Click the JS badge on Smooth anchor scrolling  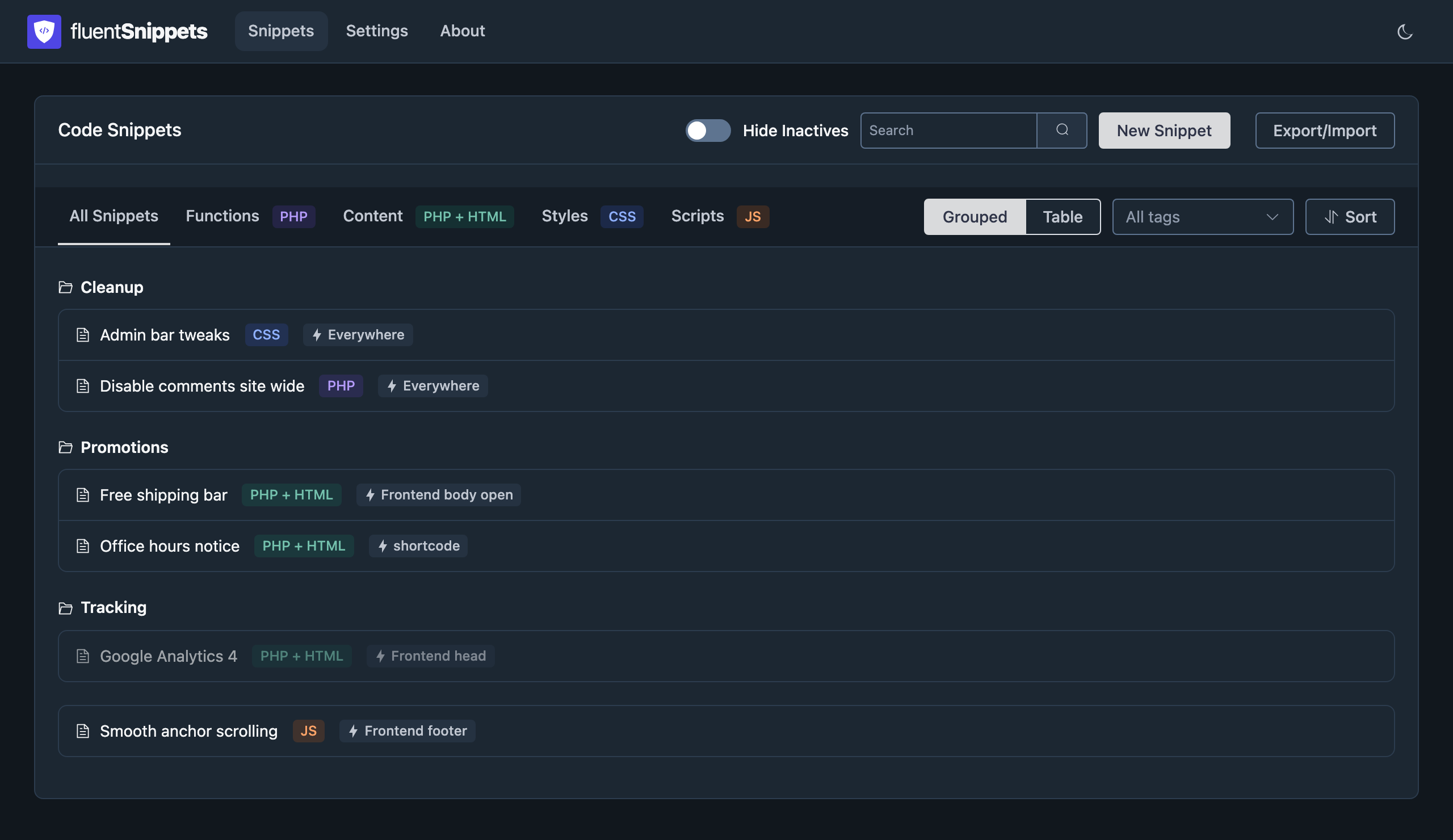(308, 731)
